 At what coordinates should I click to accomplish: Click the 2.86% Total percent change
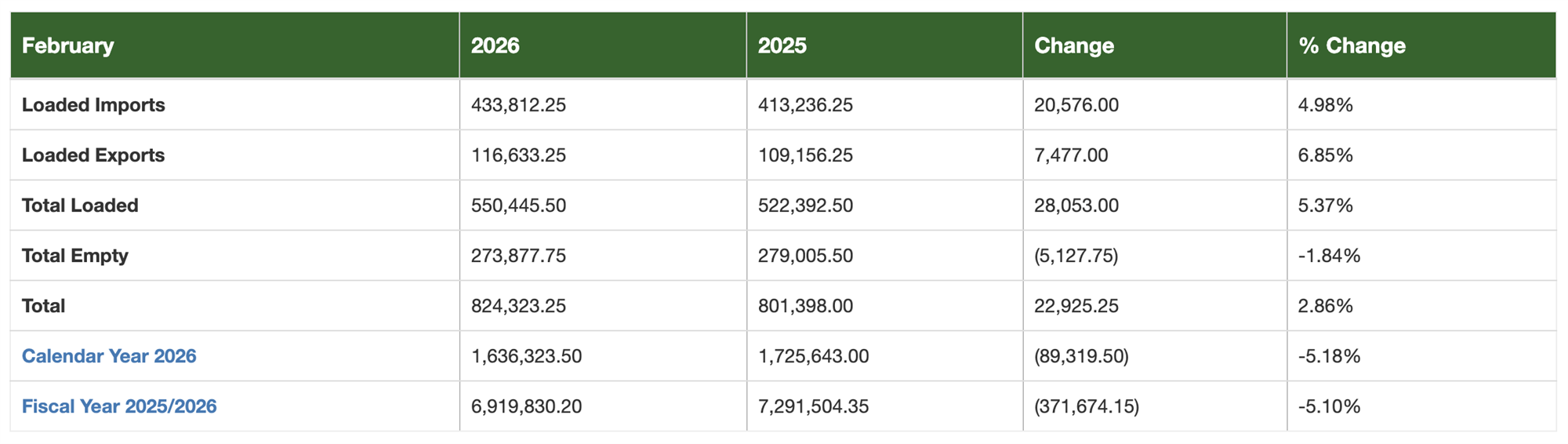[1325, 306]
